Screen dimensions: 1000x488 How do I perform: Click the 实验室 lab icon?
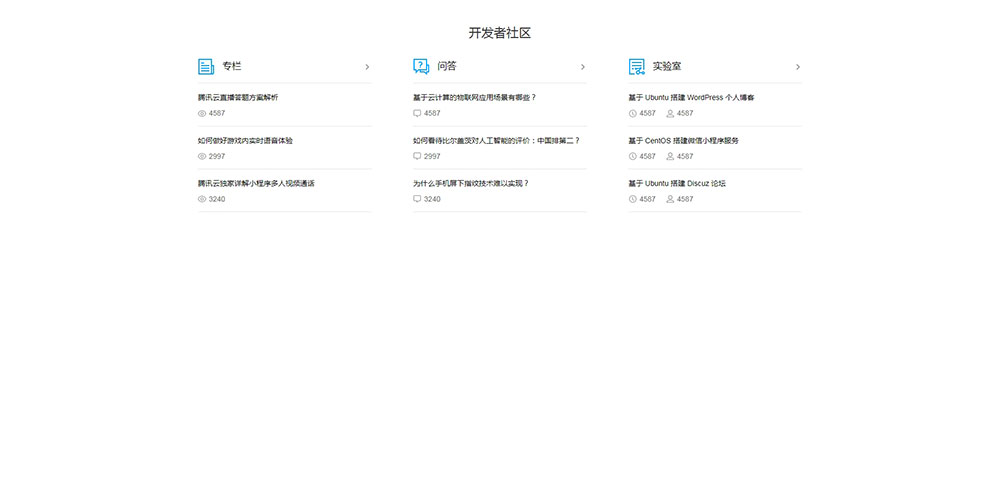(636, 67)
